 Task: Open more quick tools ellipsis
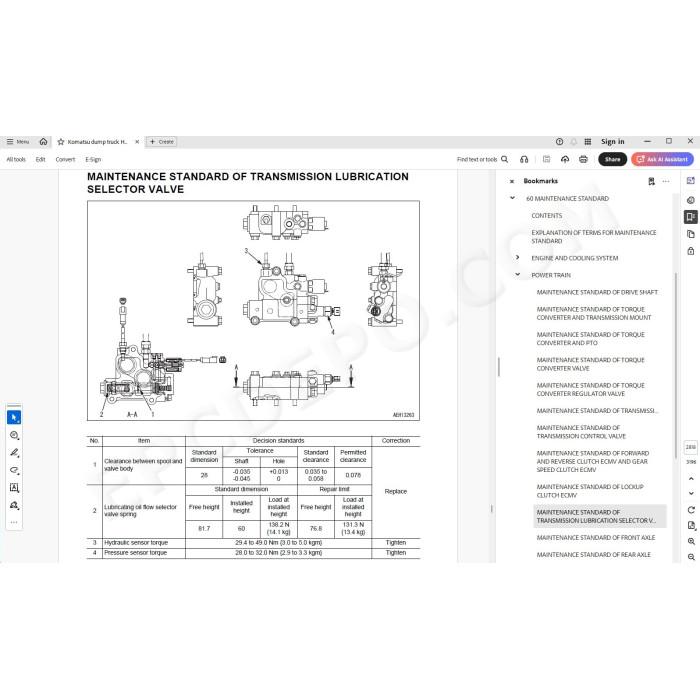[x=14, y=522]
